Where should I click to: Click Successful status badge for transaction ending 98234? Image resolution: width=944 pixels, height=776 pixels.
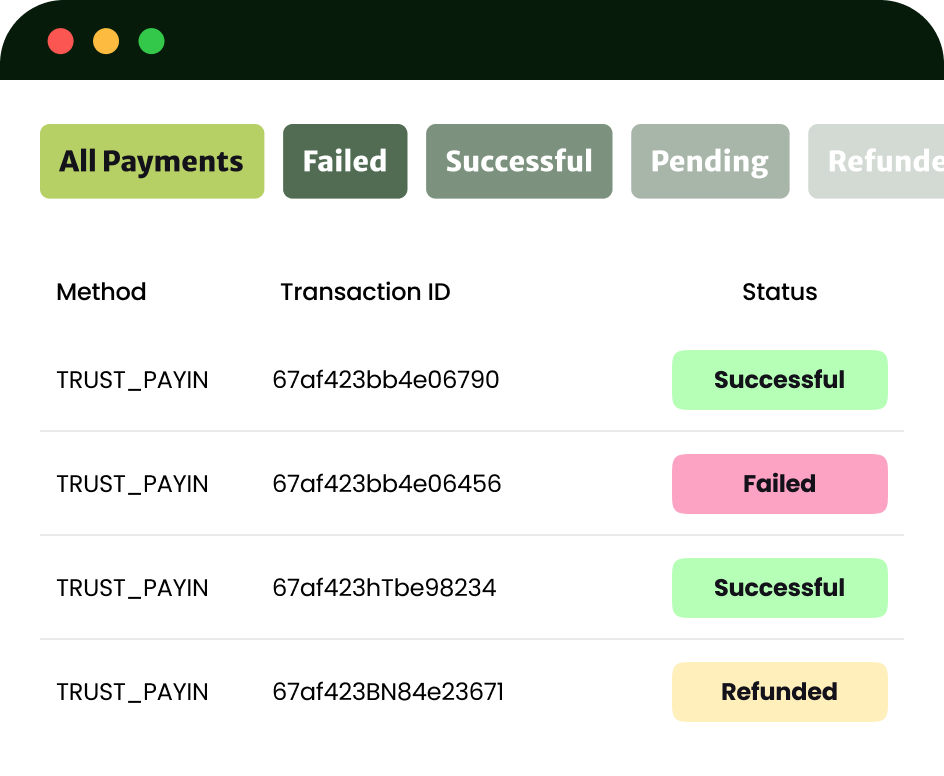pos(779,588)
